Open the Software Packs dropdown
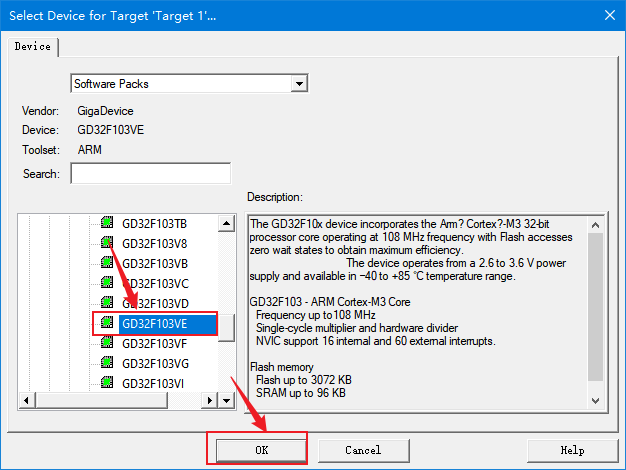Screen dimensions: 626x470 click(x=299, y=84)
